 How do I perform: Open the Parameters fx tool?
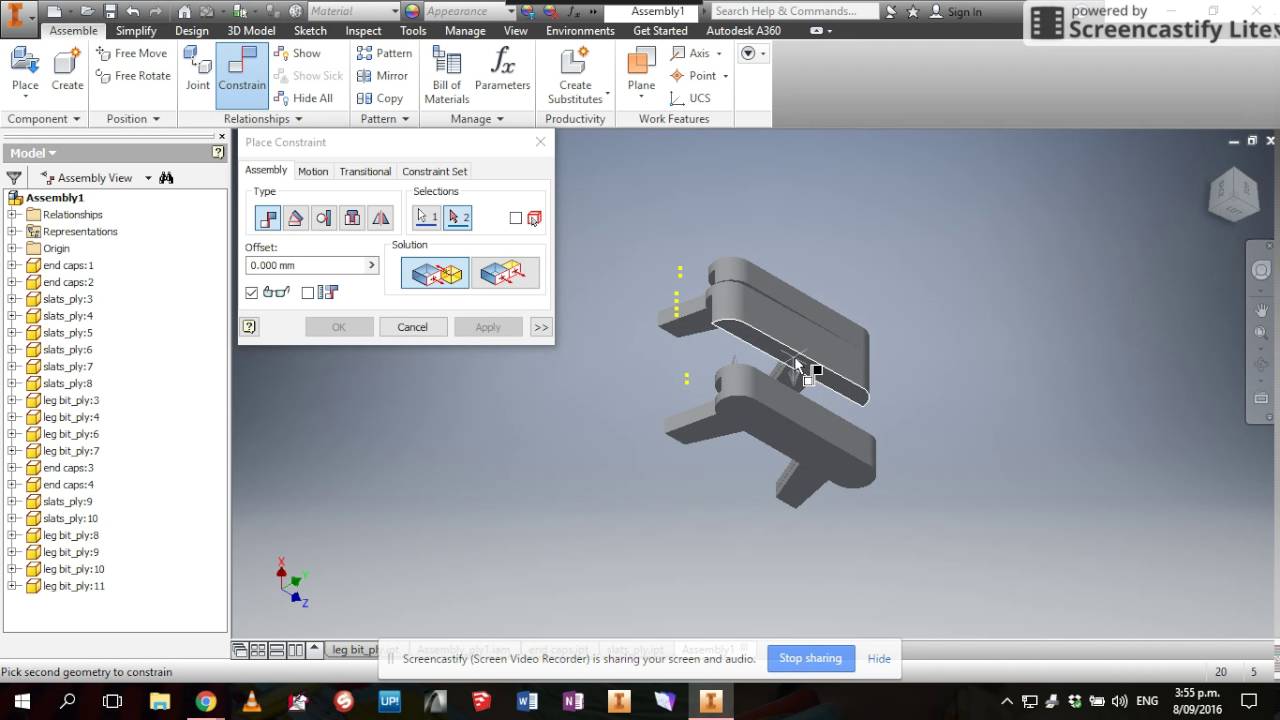point(503,70)
